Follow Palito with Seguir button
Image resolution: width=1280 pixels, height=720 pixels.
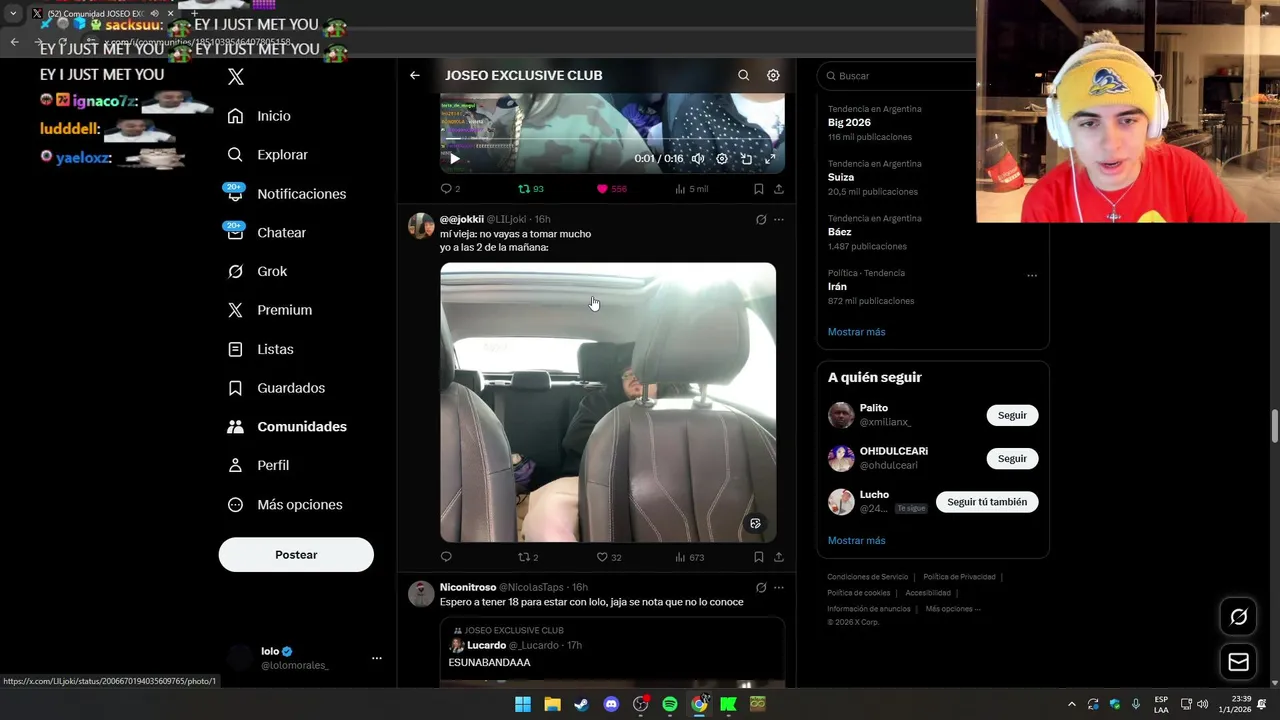pos(1012,415)
